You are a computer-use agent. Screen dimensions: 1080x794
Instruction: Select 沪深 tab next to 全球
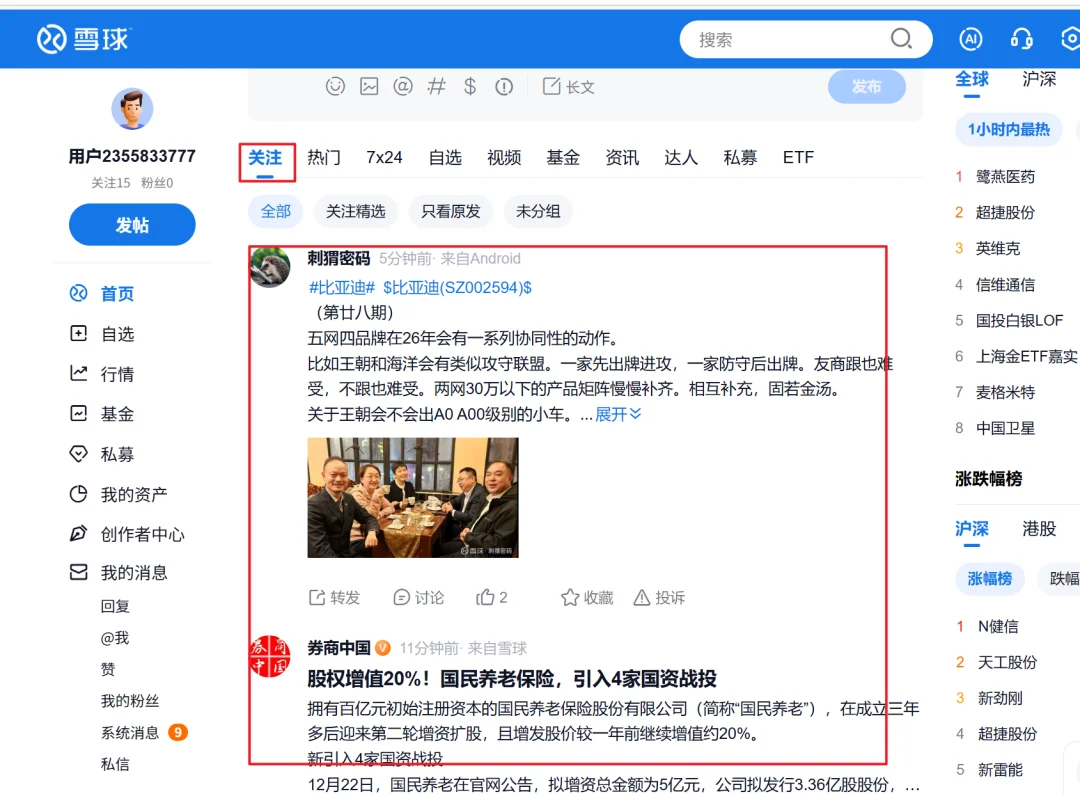click(x=1039, y=79)
